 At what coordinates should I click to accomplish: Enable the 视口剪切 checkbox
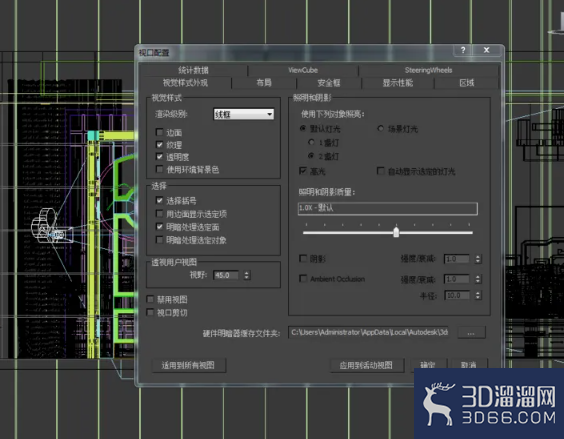[x=150, y=312]
